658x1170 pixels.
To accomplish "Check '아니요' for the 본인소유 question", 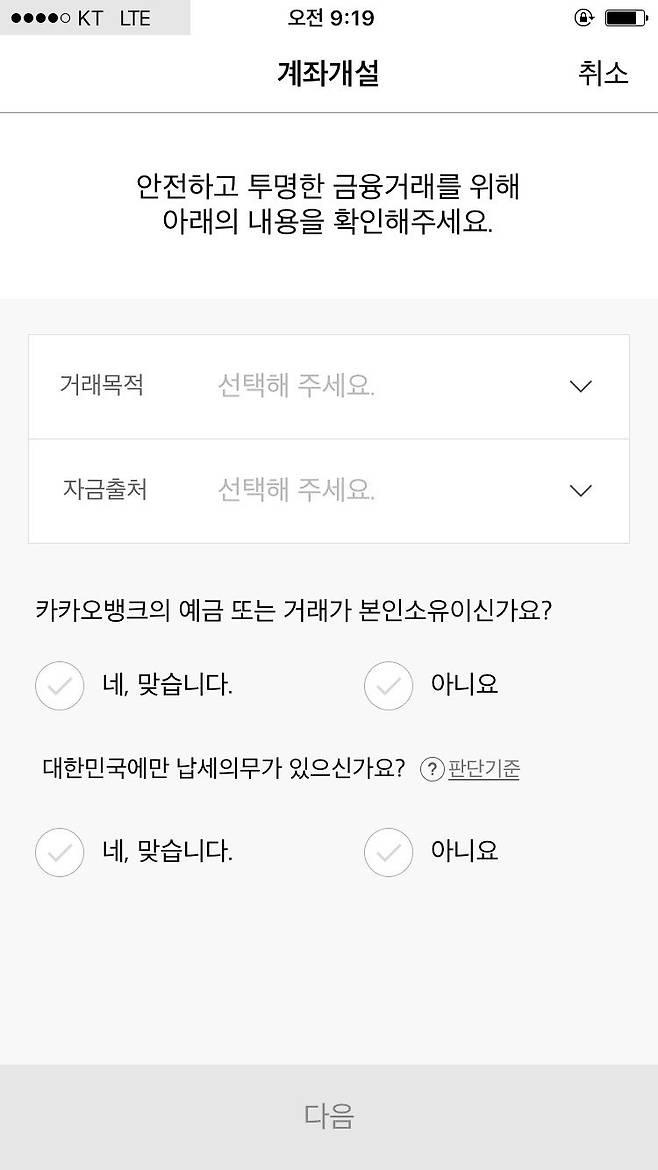I will click(x=388, y=686).
